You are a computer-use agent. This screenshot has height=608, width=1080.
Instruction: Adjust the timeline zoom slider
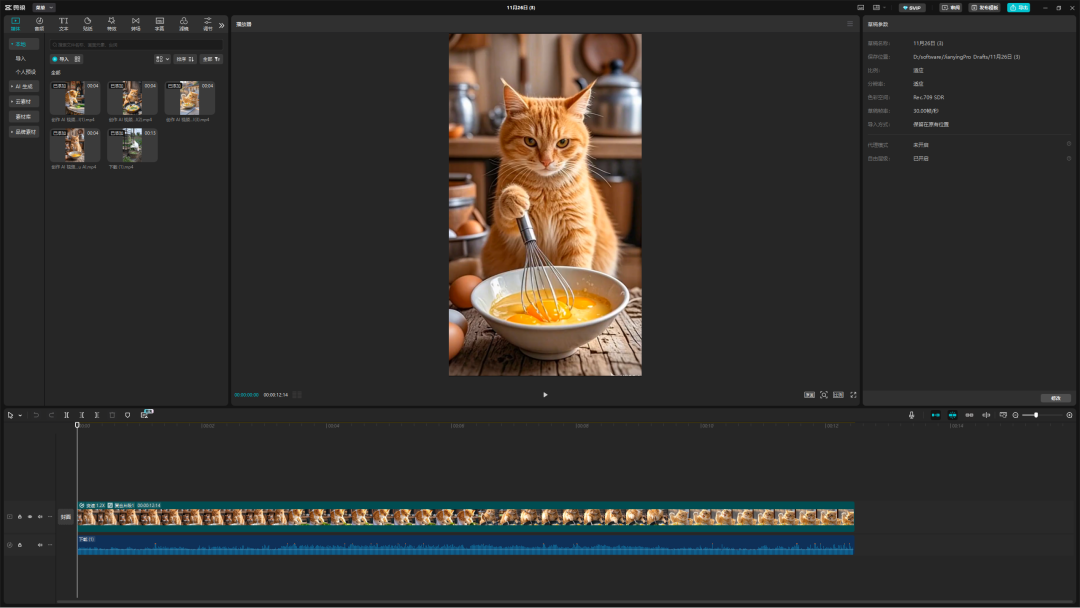1036,415
